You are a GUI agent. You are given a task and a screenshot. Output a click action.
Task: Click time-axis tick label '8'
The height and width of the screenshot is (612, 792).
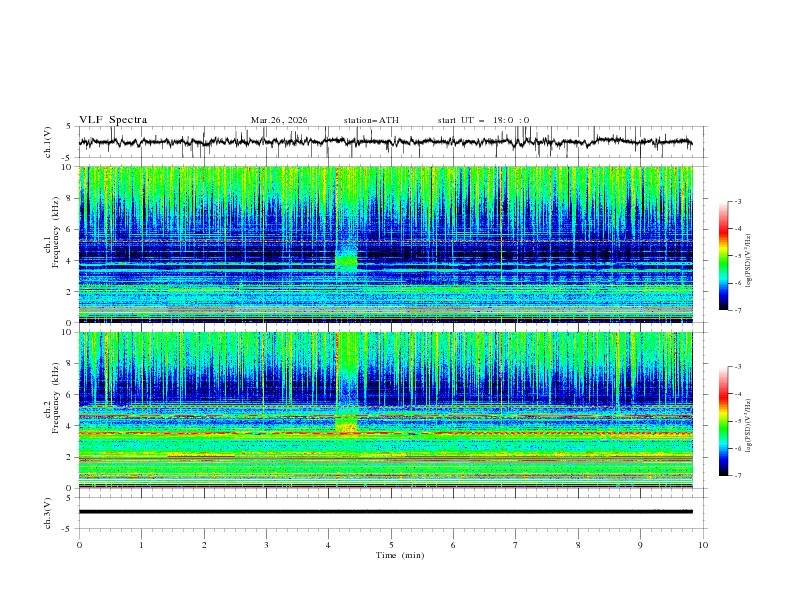578,545
